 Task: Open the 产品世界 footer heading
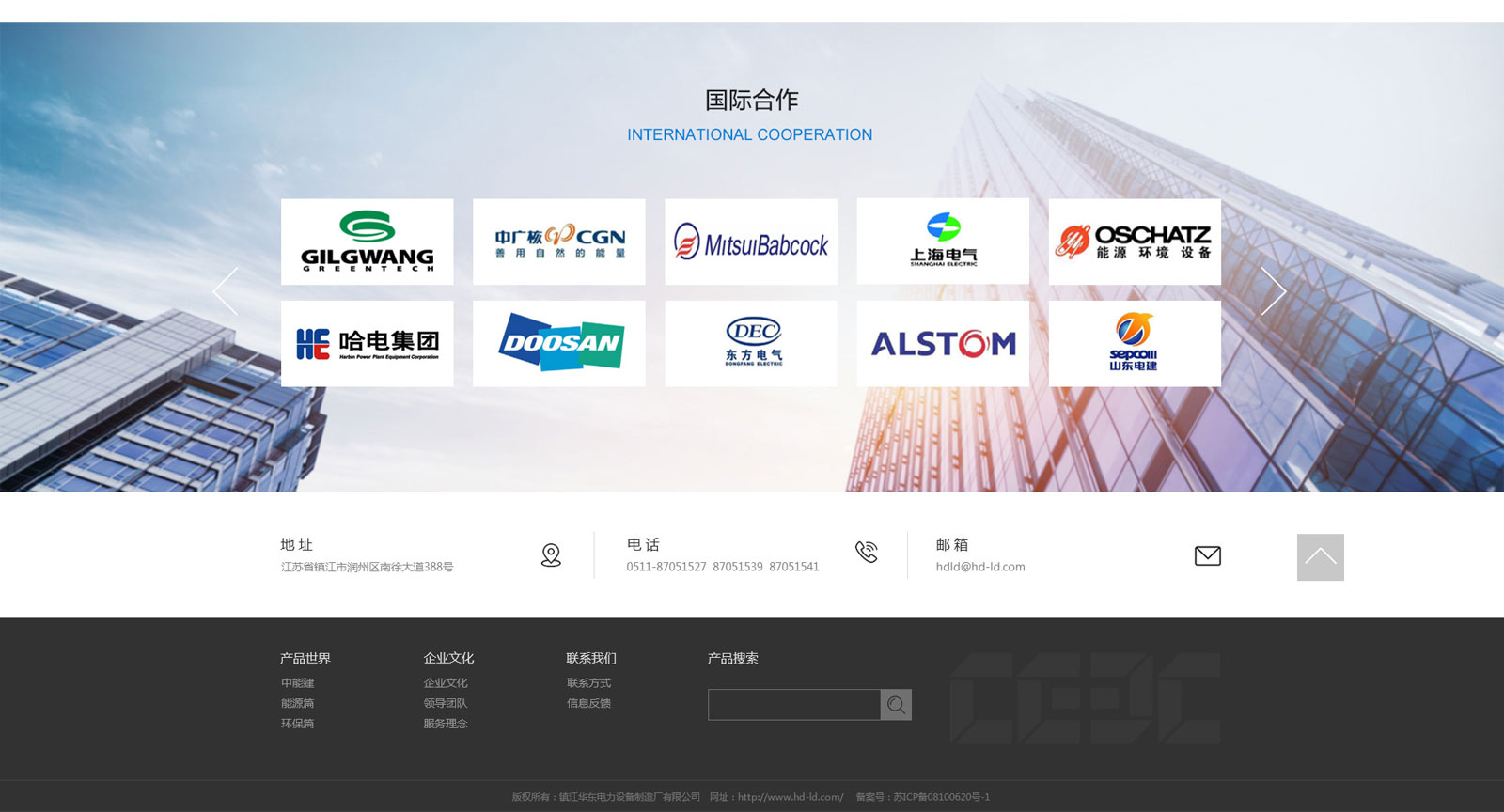click(x=305, y=658)
